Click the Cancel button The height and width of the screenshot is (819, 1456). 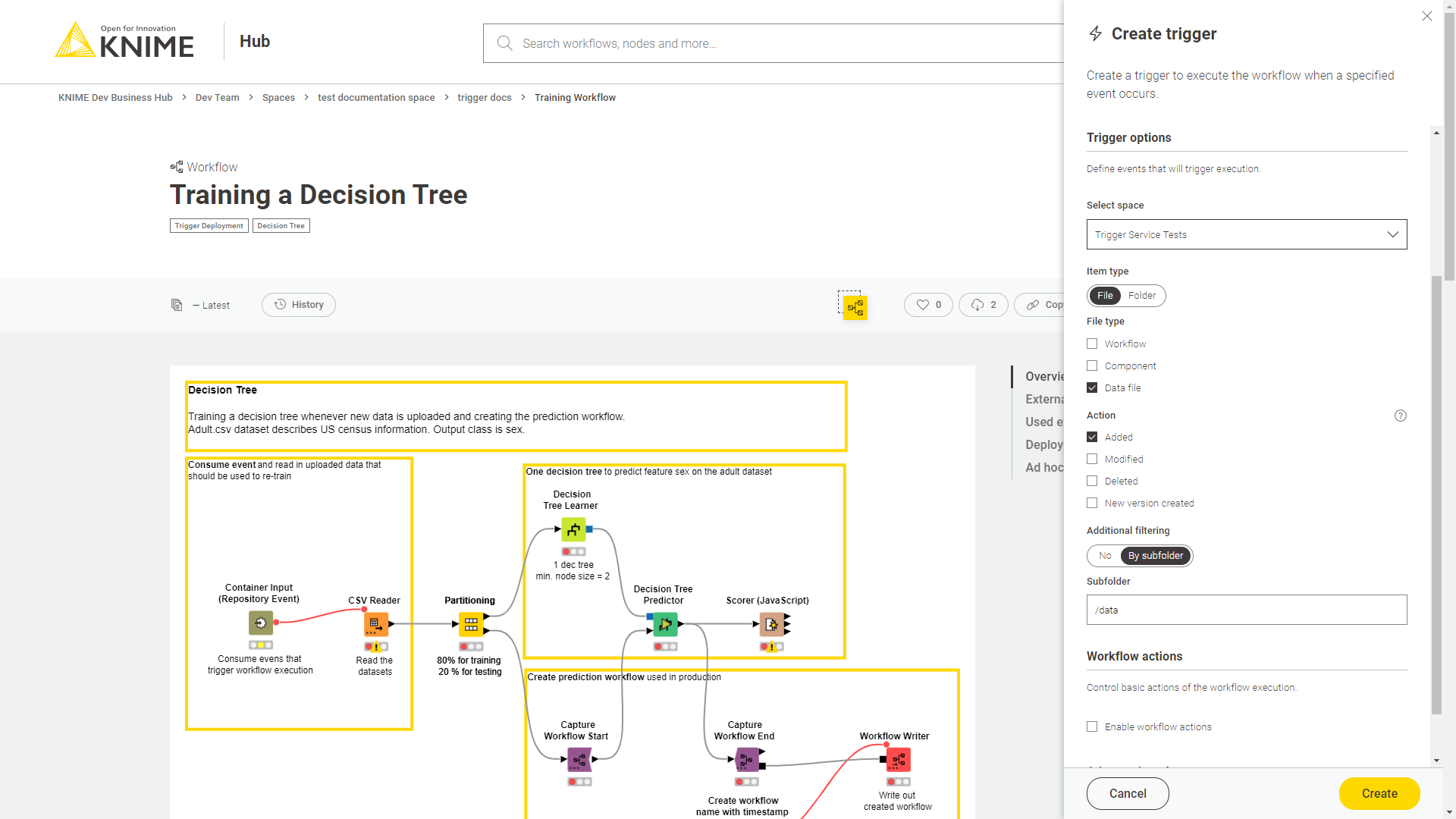pos(1128,793)
